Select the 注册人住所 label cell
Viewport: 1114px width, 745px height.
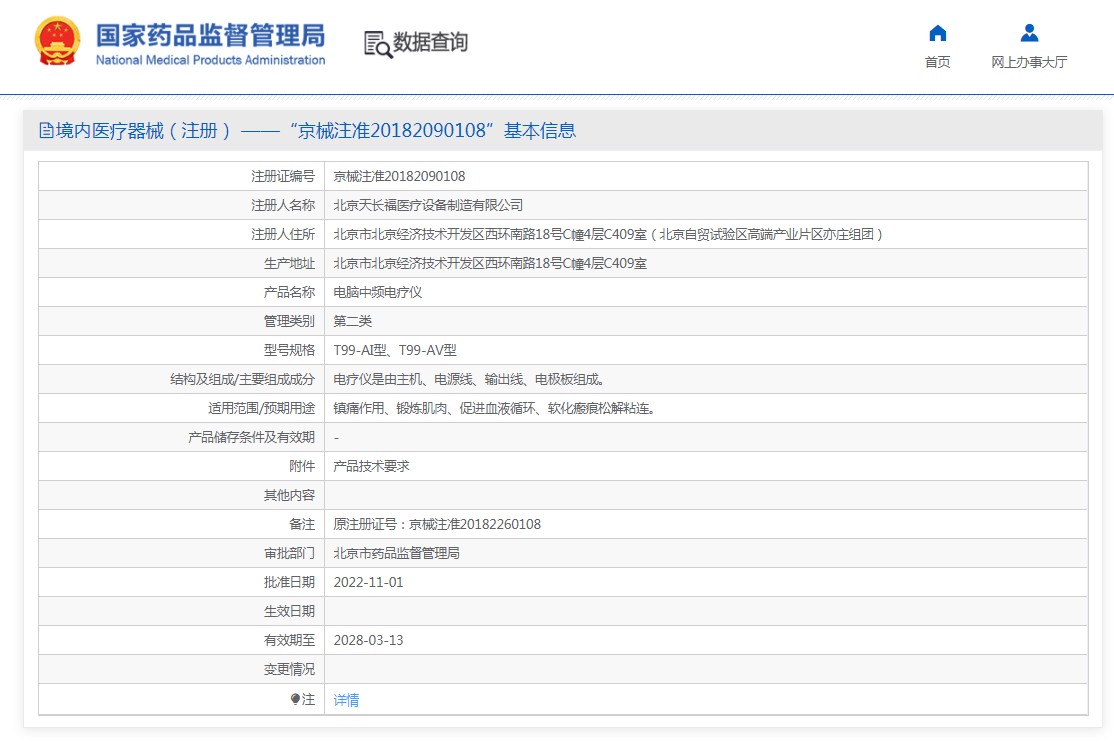click(x=181, y=234)
